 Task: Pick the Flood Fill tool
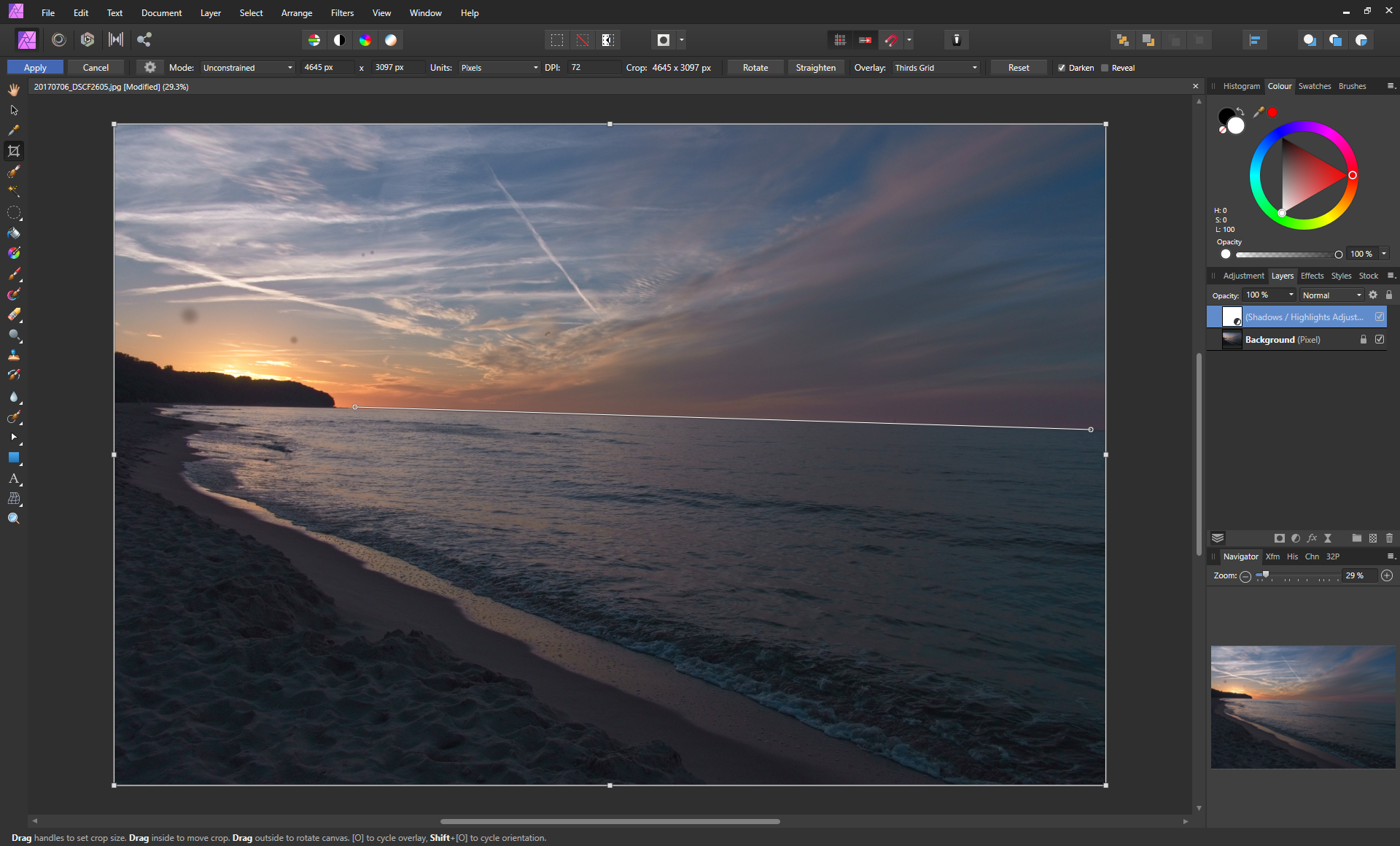click(x=14, y=233)
